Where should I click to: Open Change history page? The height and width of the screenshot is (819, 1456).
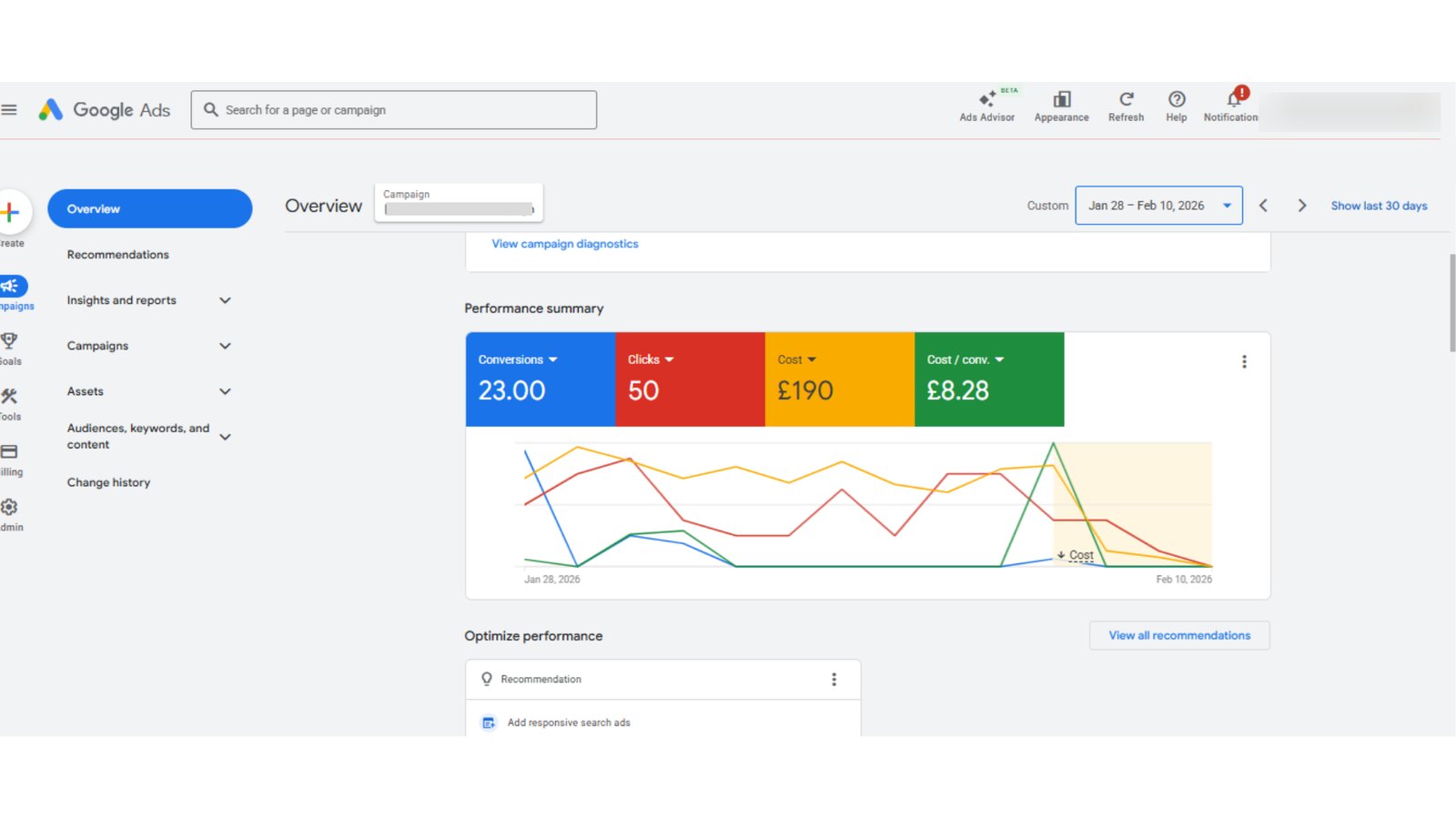pos(109,482)
